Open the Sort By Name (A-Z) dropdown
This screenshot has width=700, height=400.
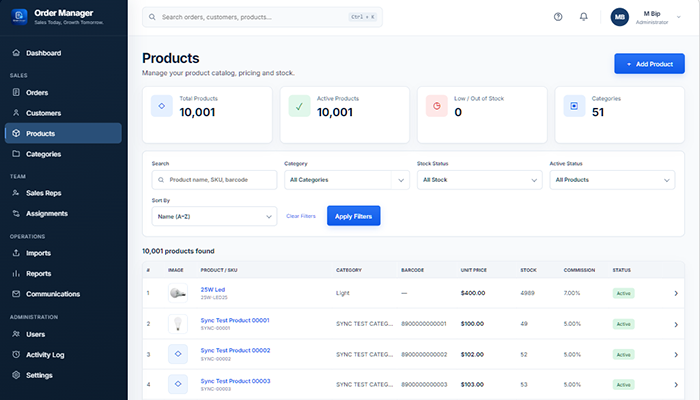tap(214, 217)
